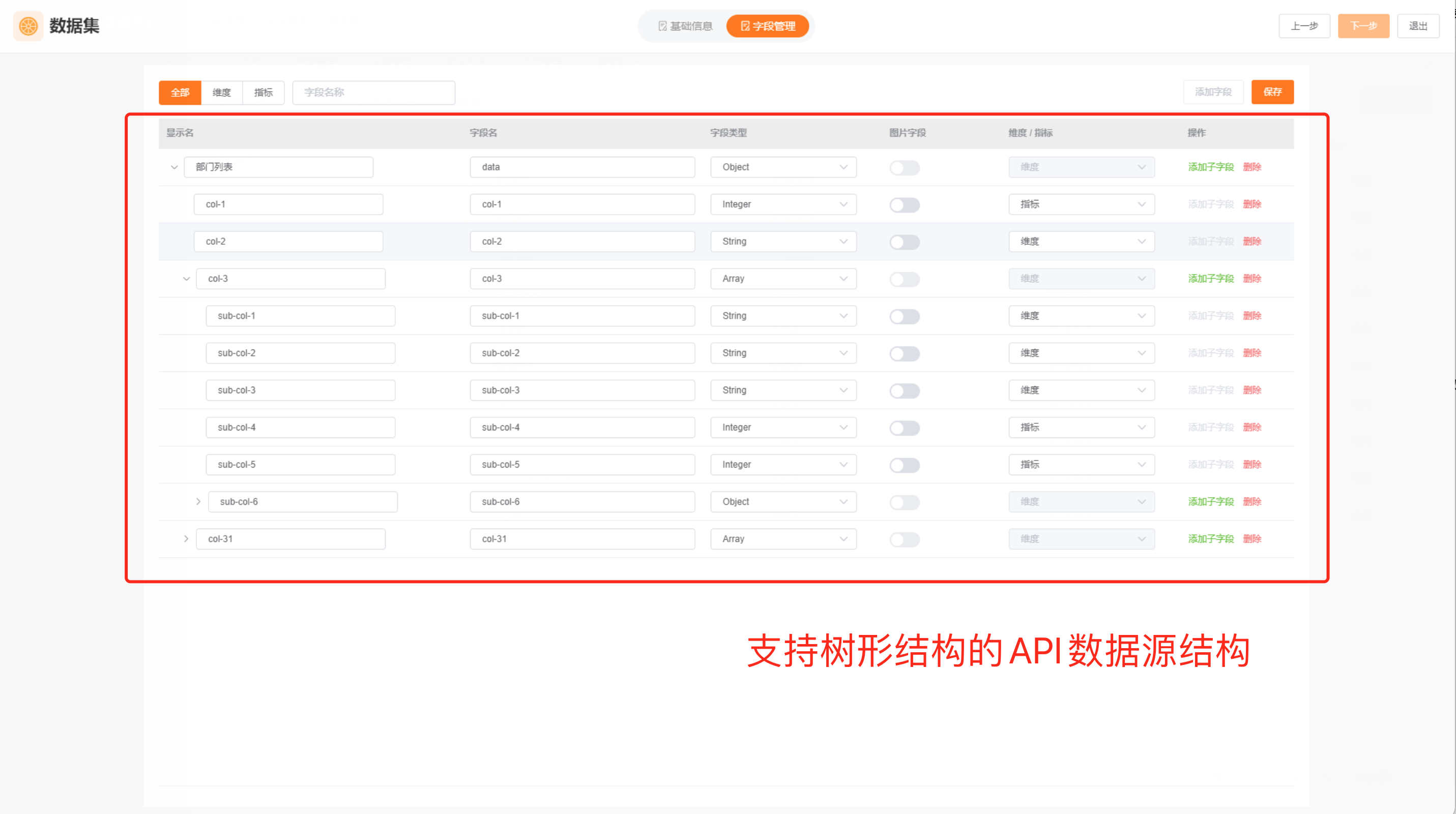Collapse the 部门列表 row chevron

point(174,167)
